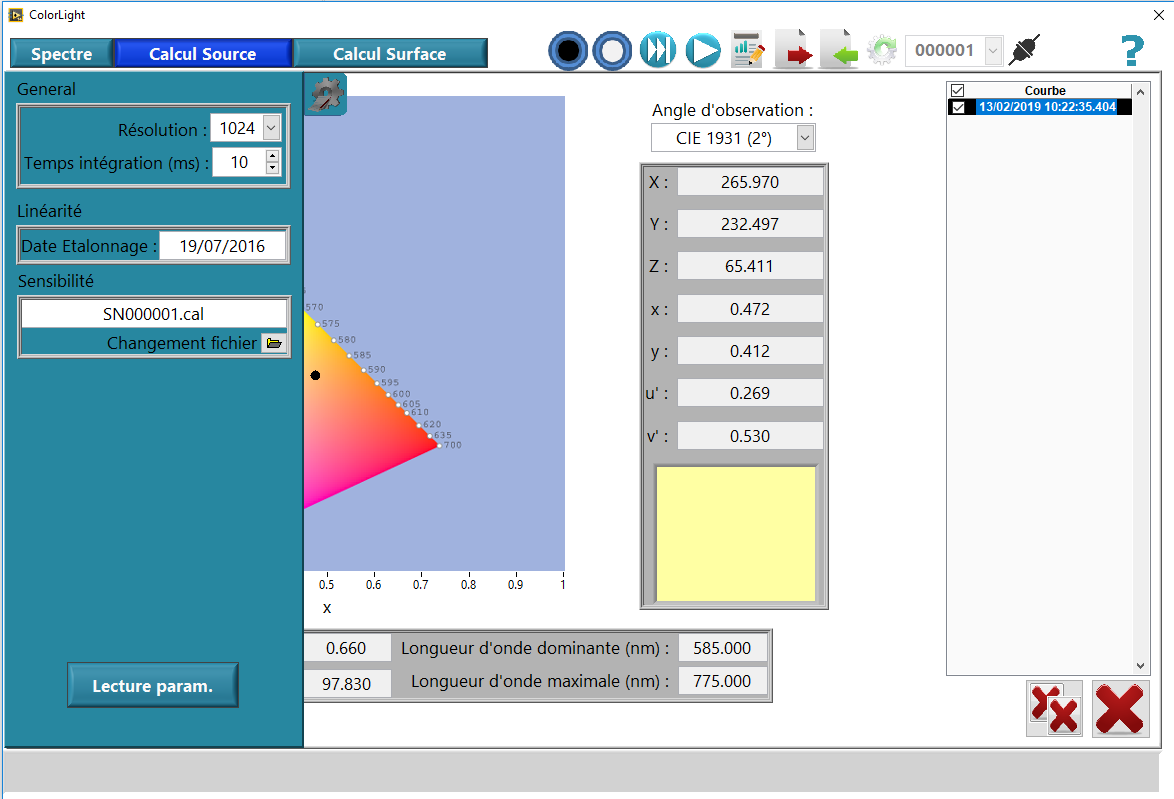This screenshot has width=1174, height=799.
Task: Click the Lecture param. button
Action: [x=153, y=686]
